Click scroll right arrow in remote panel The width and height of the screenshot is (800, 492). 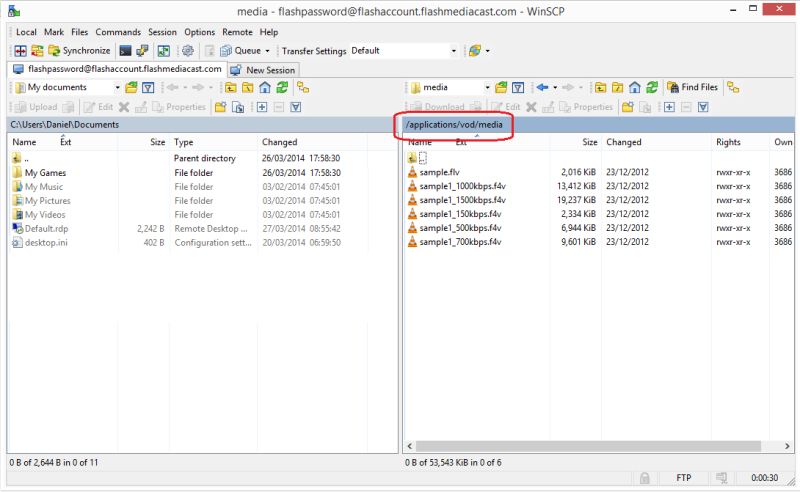[x=787, y=446]
